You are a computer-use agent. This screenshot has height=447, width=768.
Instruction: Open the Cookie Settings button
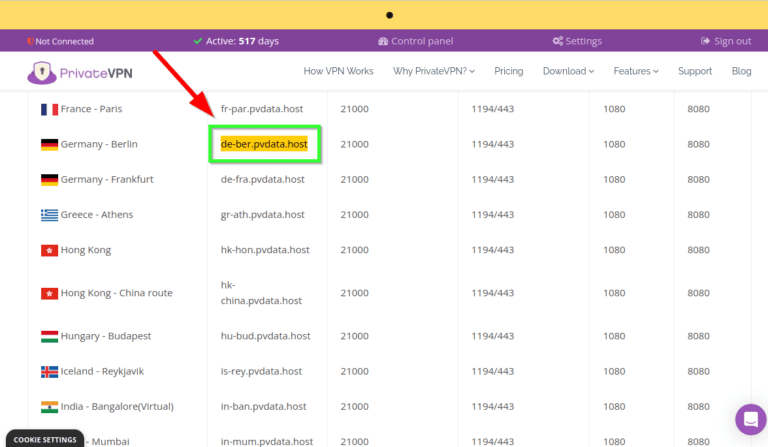[x=45, y=439]
